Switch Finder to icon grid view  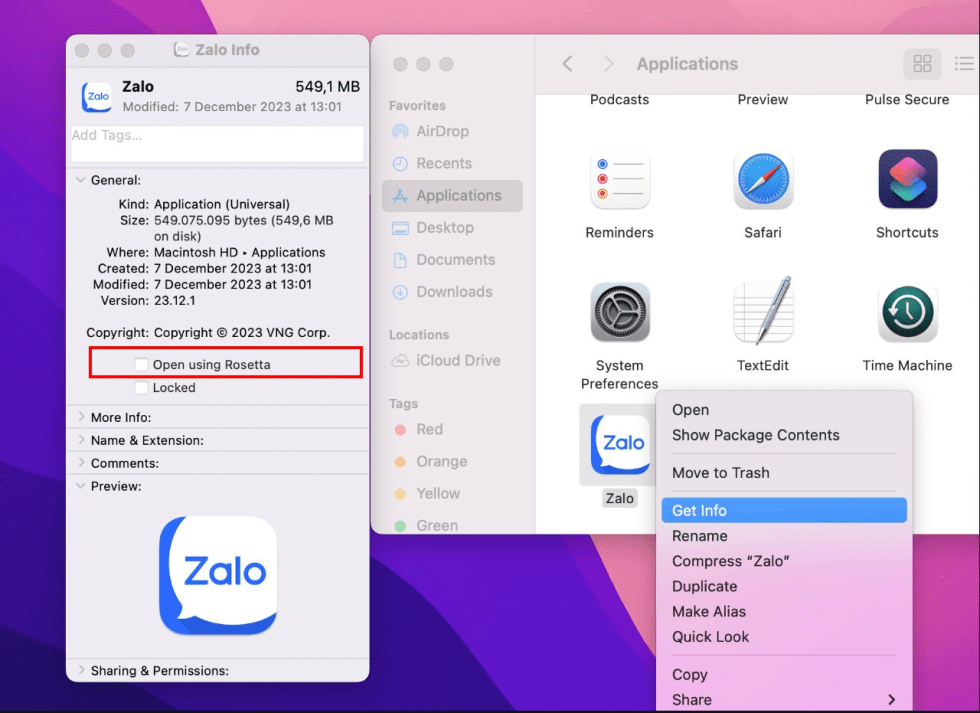pos(922,64)
